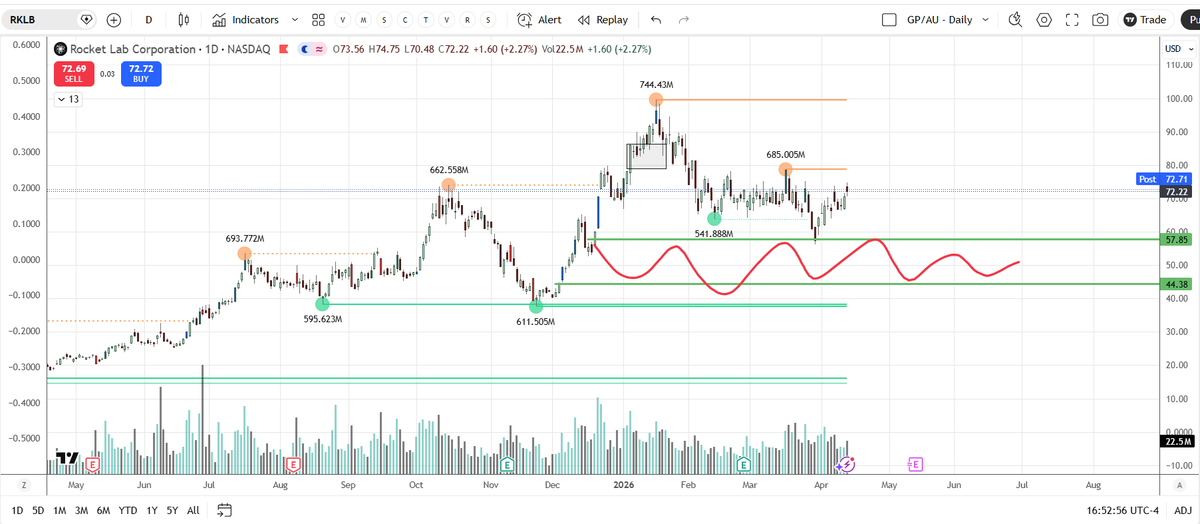Click the 22.5M volume label
Image resolution: width=1200 pixels, height=524 pixels.
click(x=1176, y=441)
